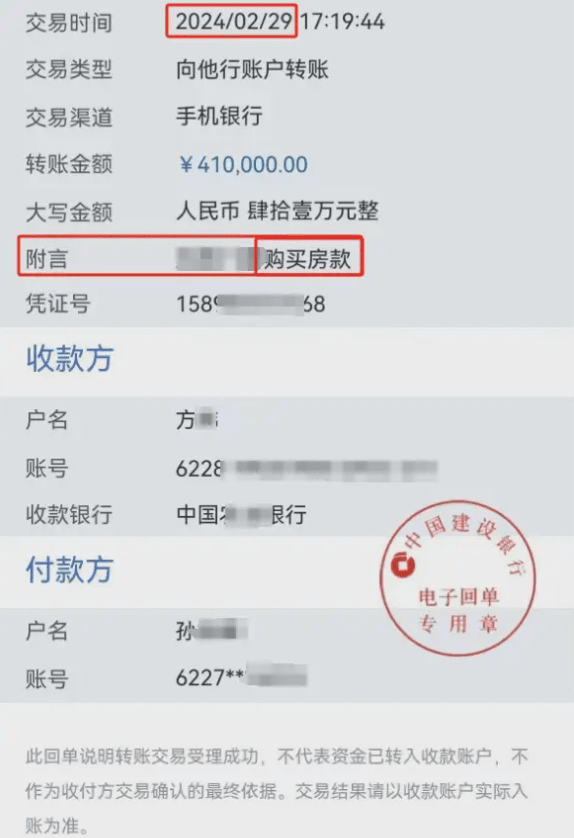The image size is (574, 838).
Task: Tap the 交易时间 label
Action: pyautogui.click(x=69, y=23)
